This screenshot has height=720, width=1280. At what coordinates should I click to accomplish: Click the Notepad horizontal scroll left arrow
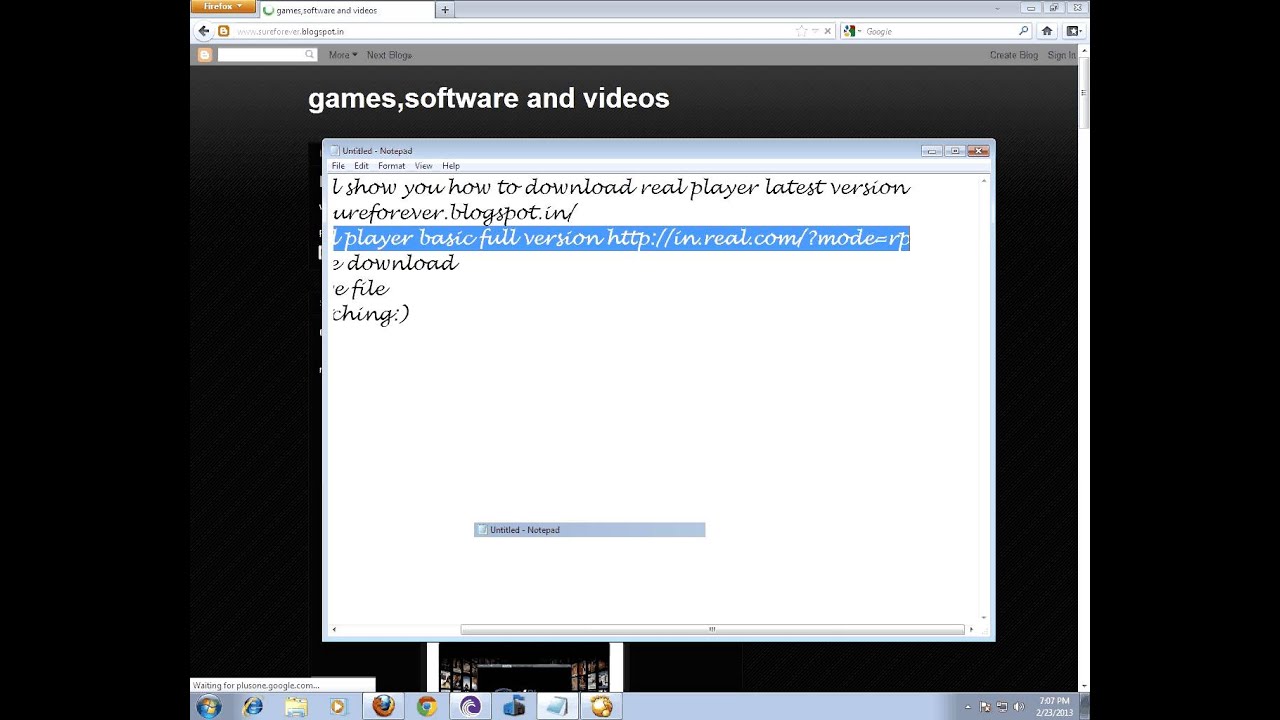click(x=334, y=629)
